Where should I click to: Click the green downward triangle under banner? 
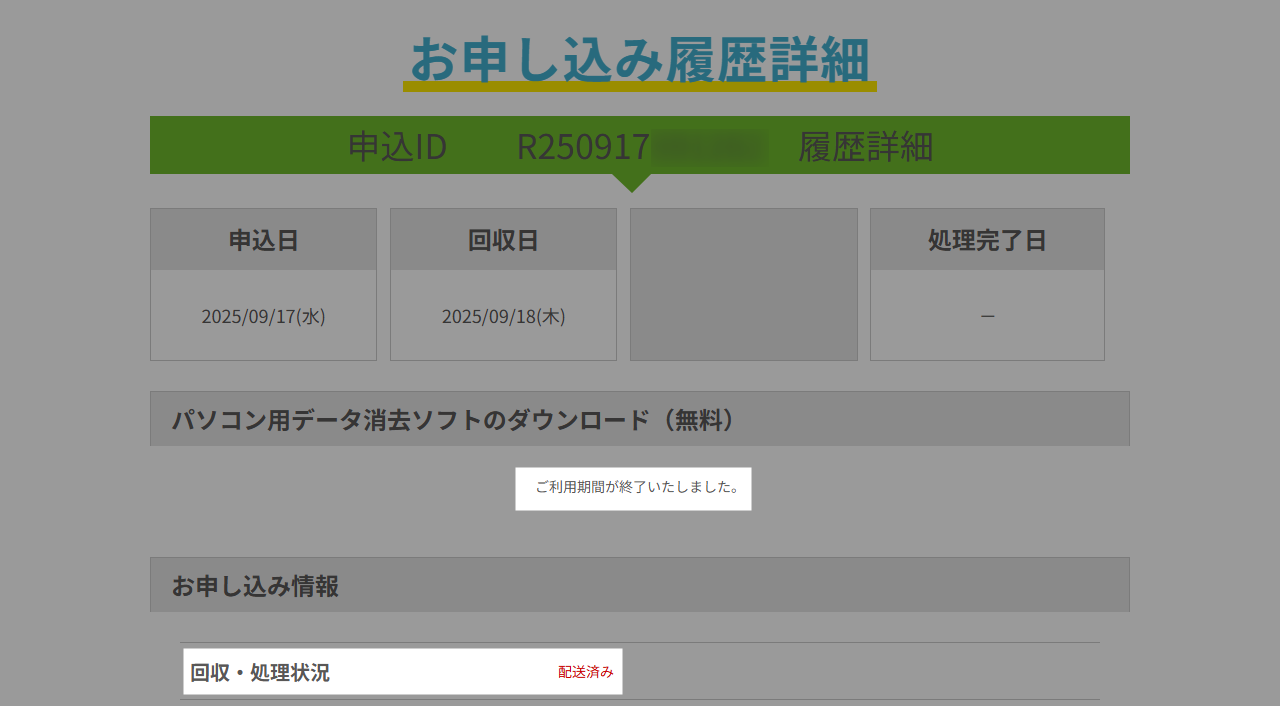coord(631,182)
